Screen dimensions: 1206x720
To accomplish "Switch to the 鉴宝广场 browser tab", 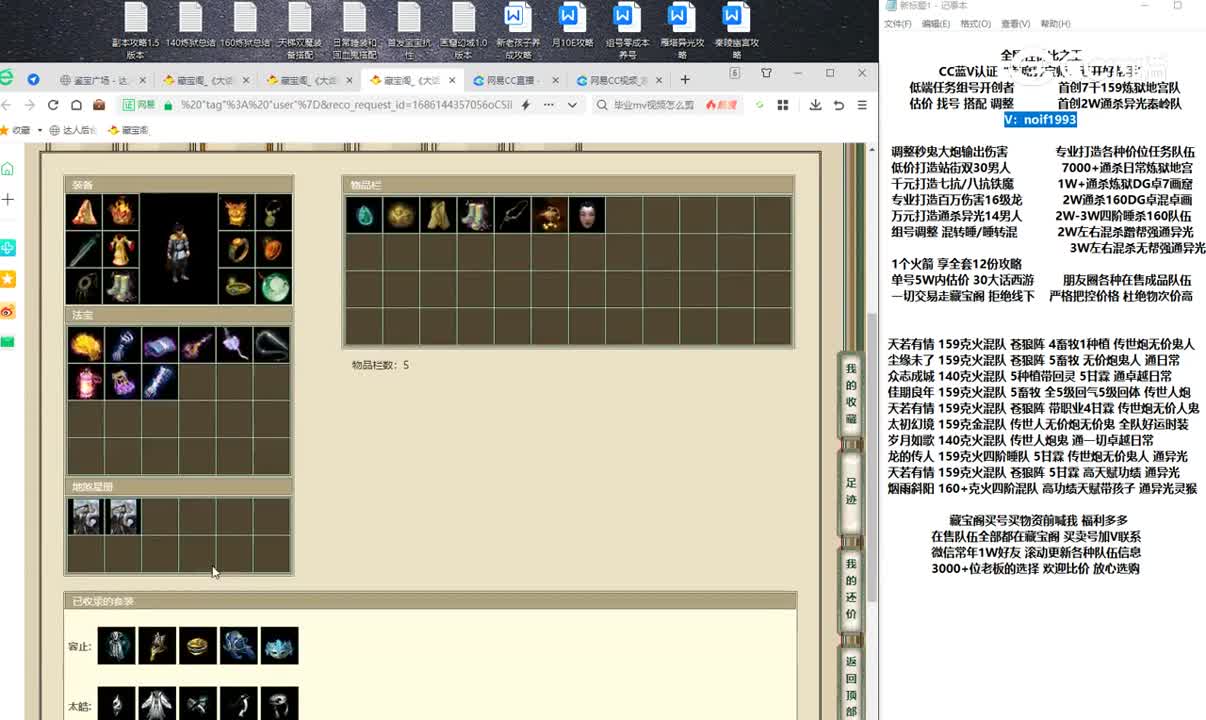I will coord(102,80).
